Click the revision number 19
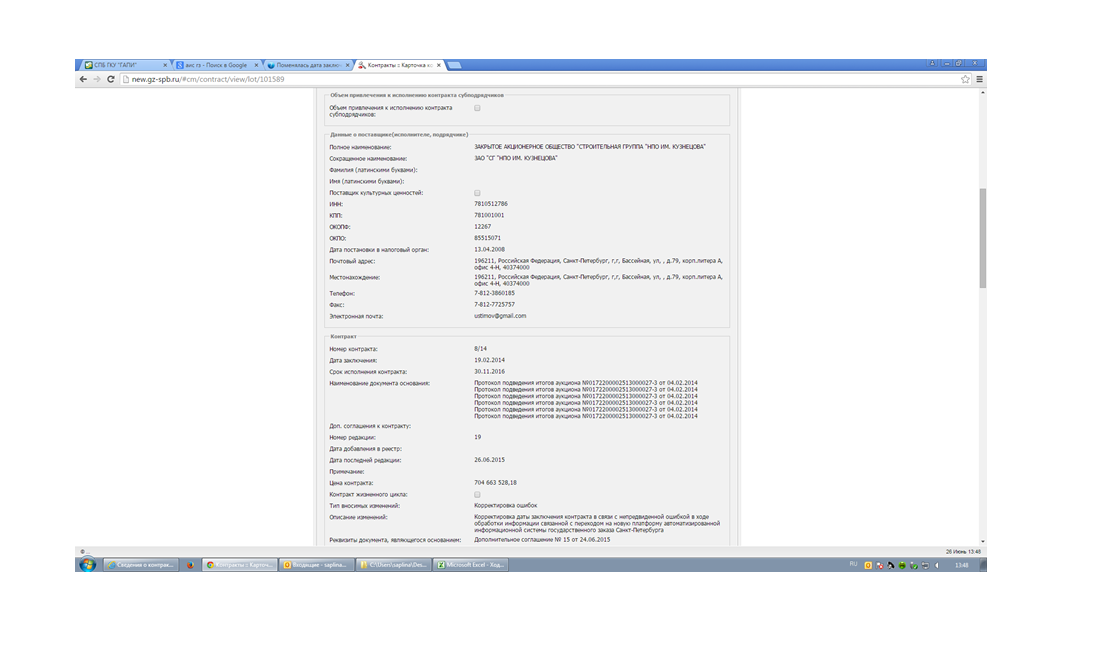This screenshot has width=1116, height=654. point(478,437)
